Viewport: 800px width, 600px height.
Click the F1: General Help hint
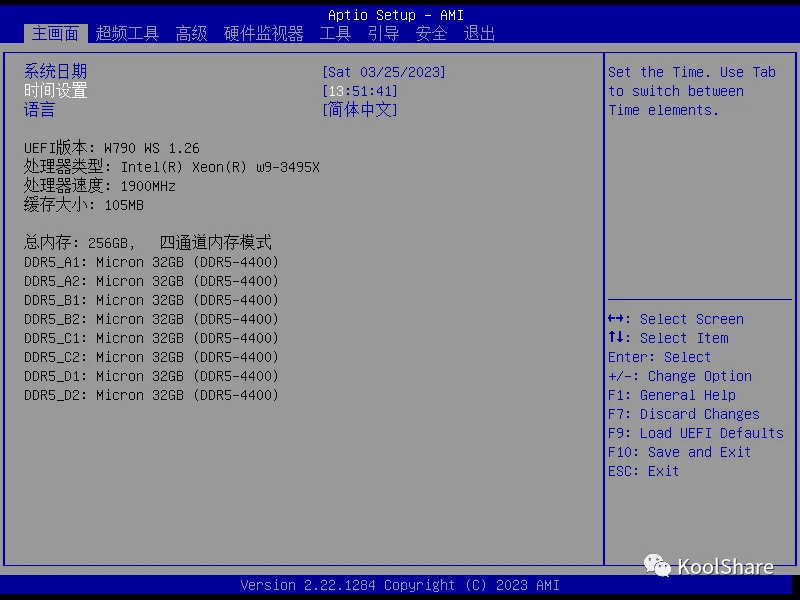click(x=672, y=395)
